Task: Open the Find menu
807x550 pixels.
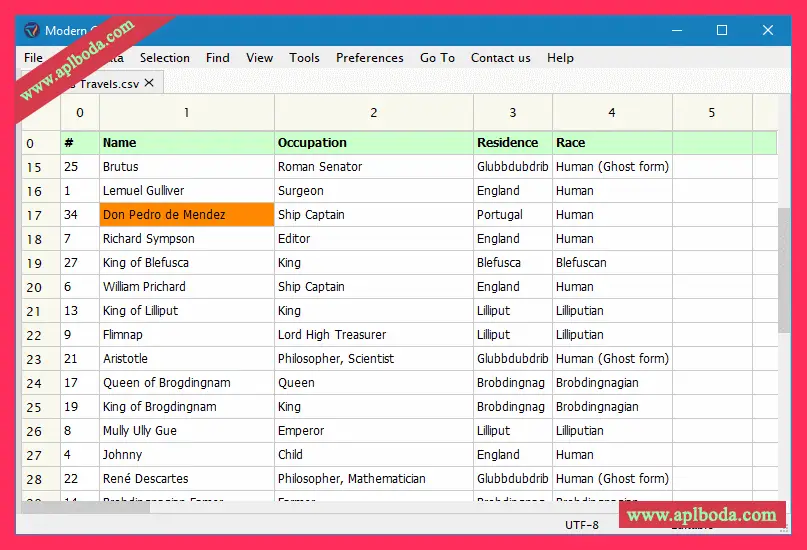Action: pos(217,58)
